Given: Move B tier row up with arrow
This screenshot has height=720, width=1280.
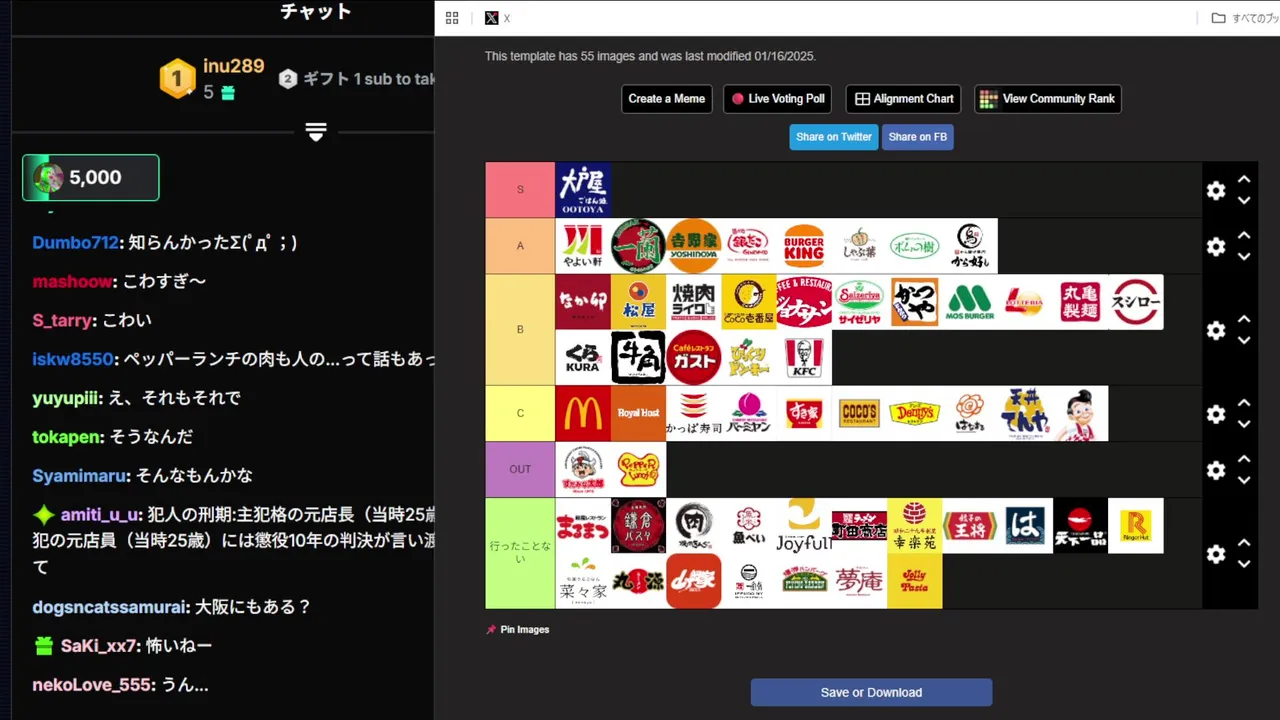Looking at the screenshot, I should (x=1244, y=320).
